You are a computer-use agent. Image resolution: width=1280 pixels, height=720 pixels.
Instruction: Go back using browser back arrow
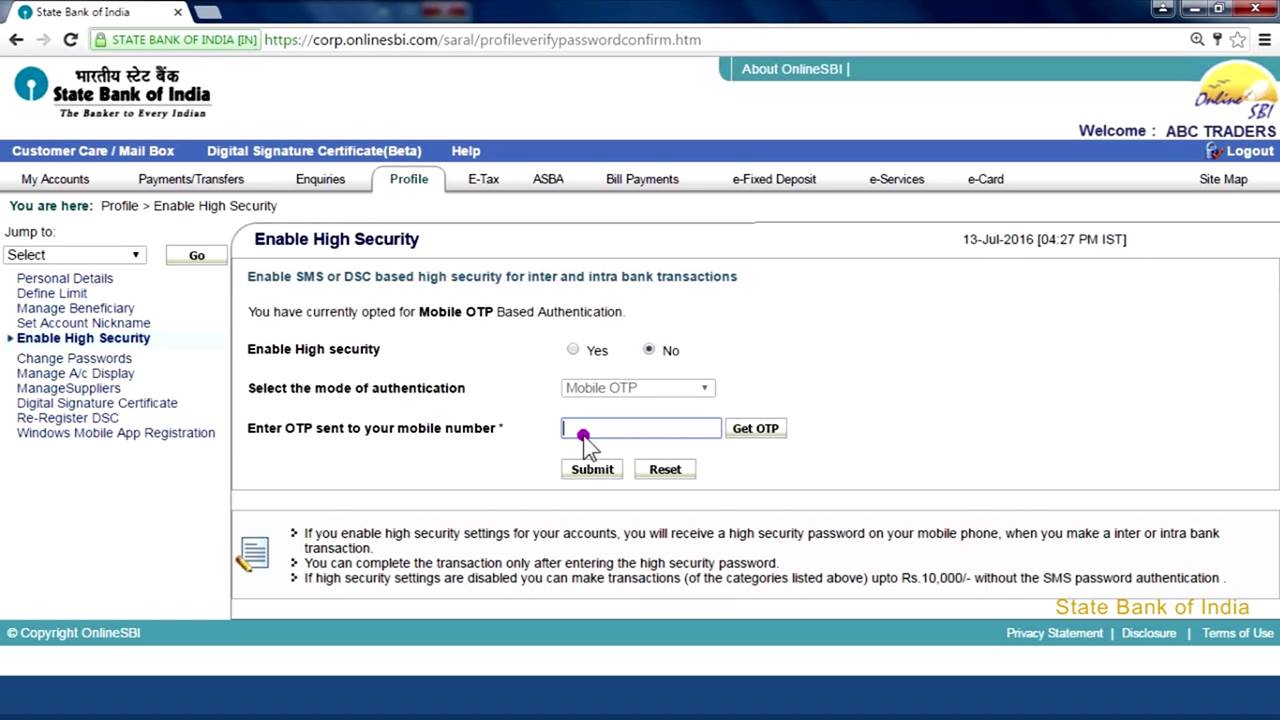pyautogui.click(x=16, y=40)
